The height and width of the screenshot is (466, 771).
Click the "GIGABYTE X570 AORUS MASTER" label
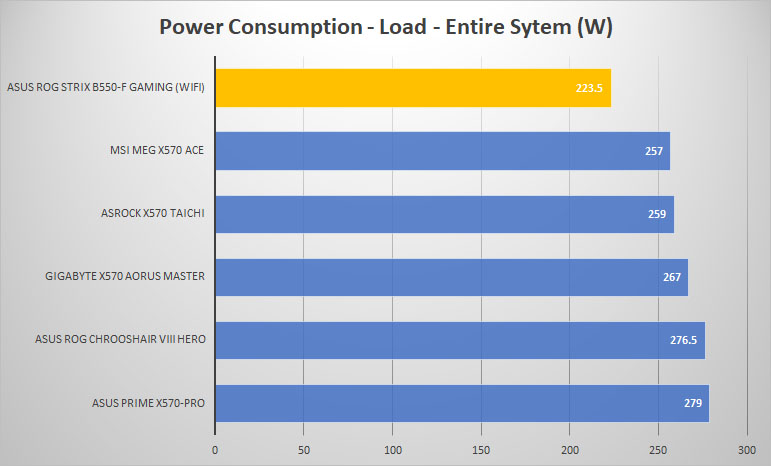click(x=125, y=276)
